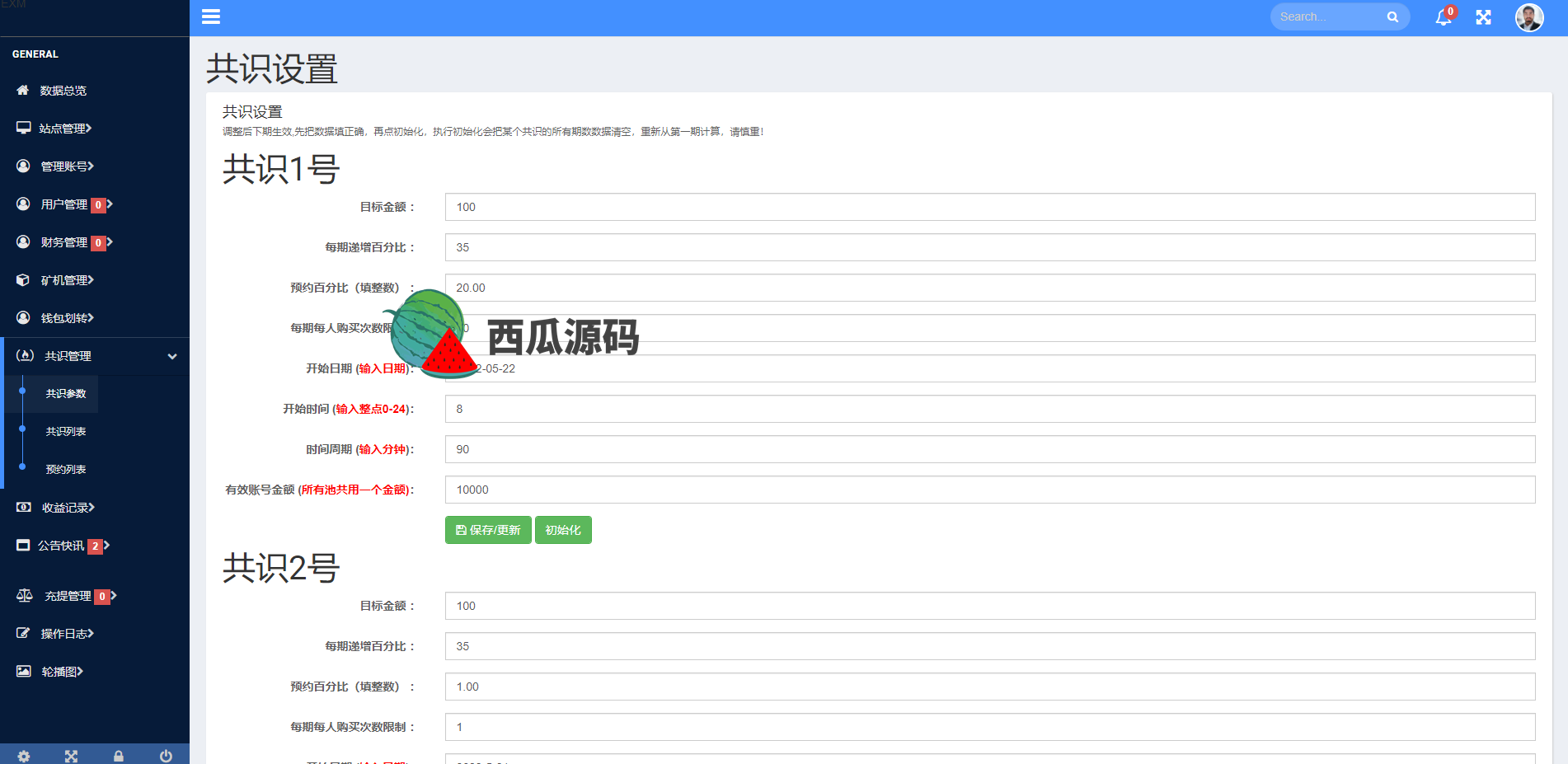Toggle the hamburger sidebar menu
Viewport: 1568px width, 764px height.
pyautogui.click(x=211, y=16)
